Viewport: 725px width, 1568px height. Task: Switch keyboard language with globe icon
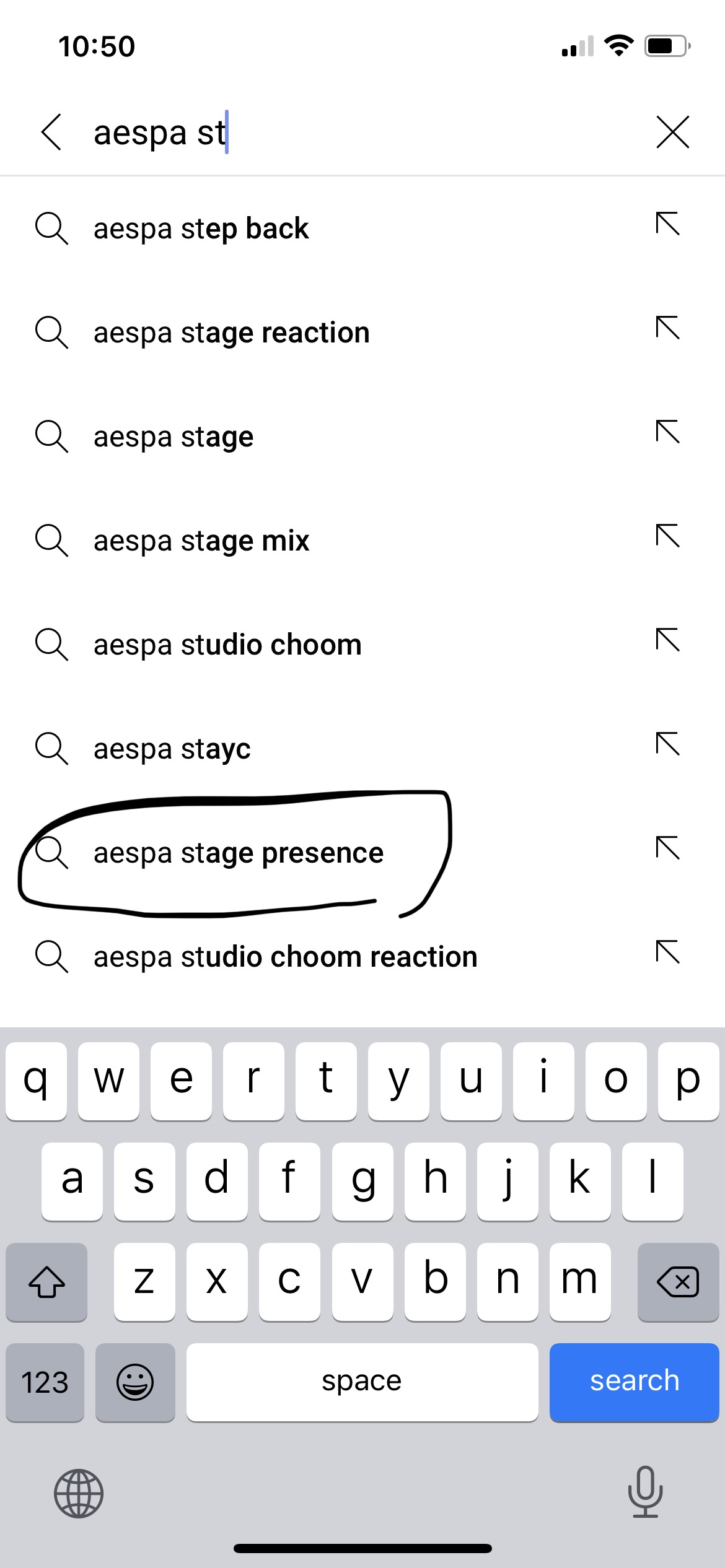(x=79, y=1494)
